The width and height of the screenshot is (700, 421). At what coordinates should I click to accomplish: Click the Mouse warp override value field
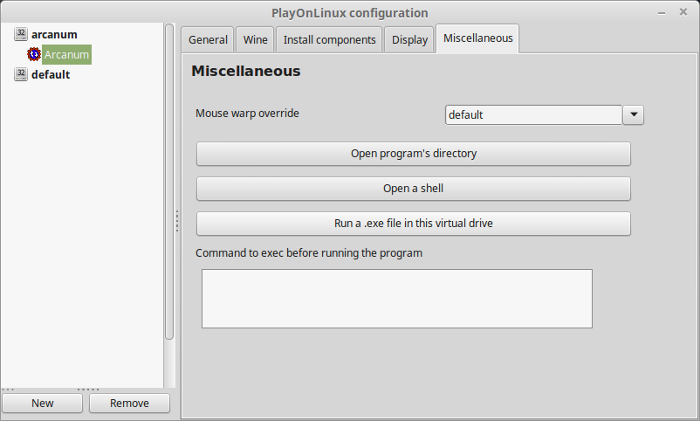coord(533,115)
